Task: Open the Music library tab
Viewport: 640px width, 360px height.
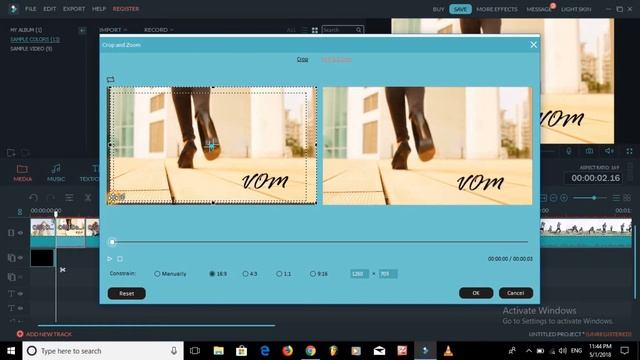Action: [56, 173]
